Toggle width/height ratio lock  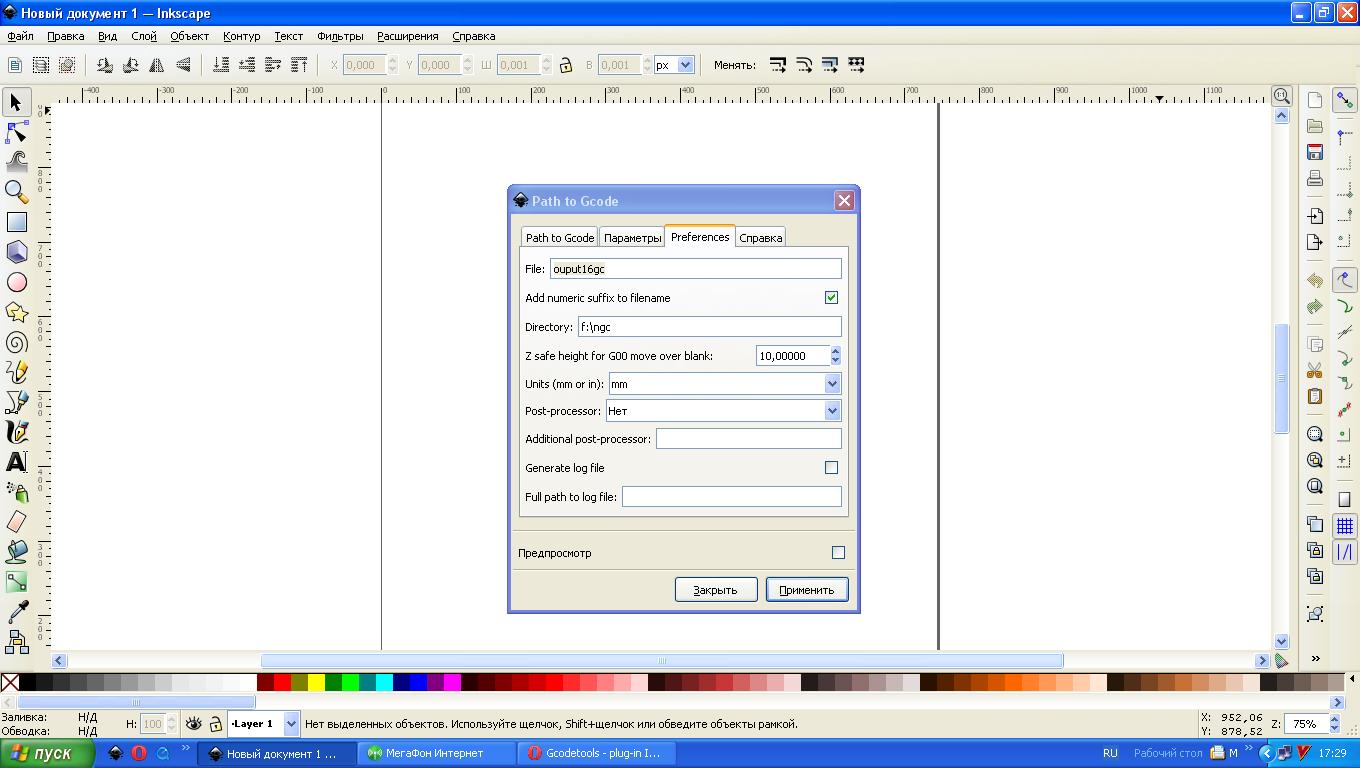[566, 65]
